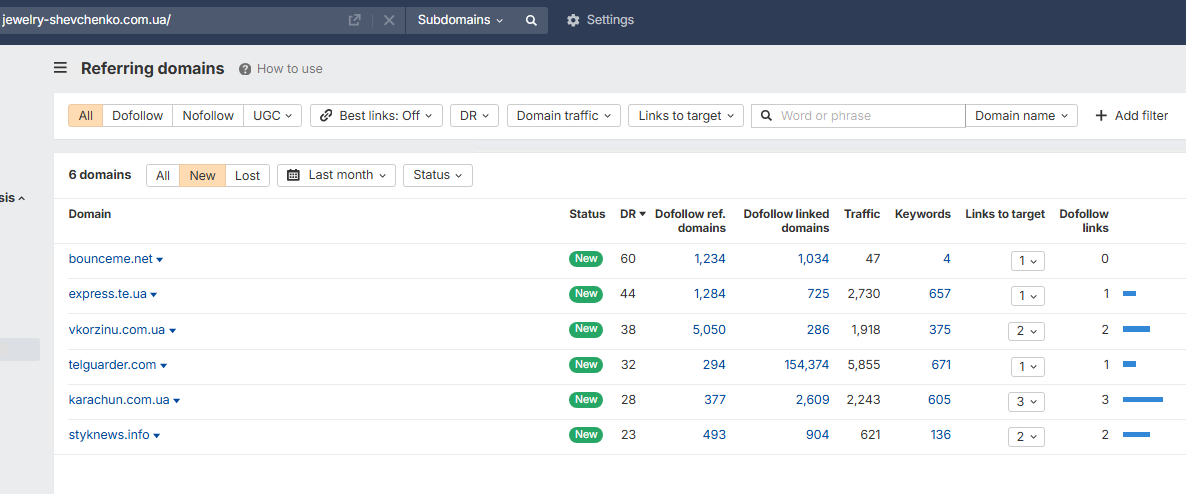This screenshot has width=1186, height=494.
Task: Click the How to use question-mark icon
Action: pos(245,69)
